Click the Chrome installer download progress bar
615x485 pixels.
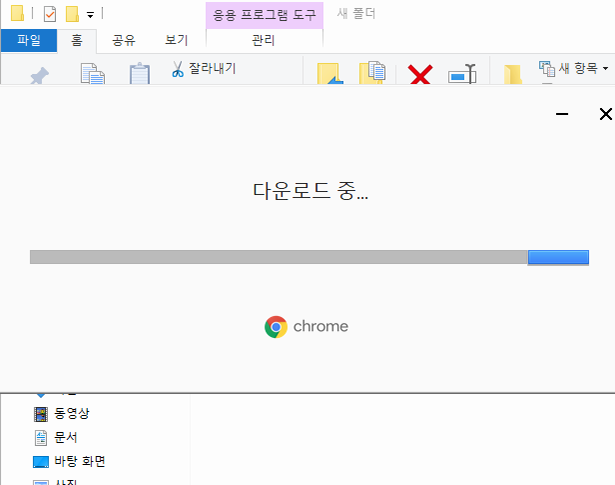[x=309, y=257]
